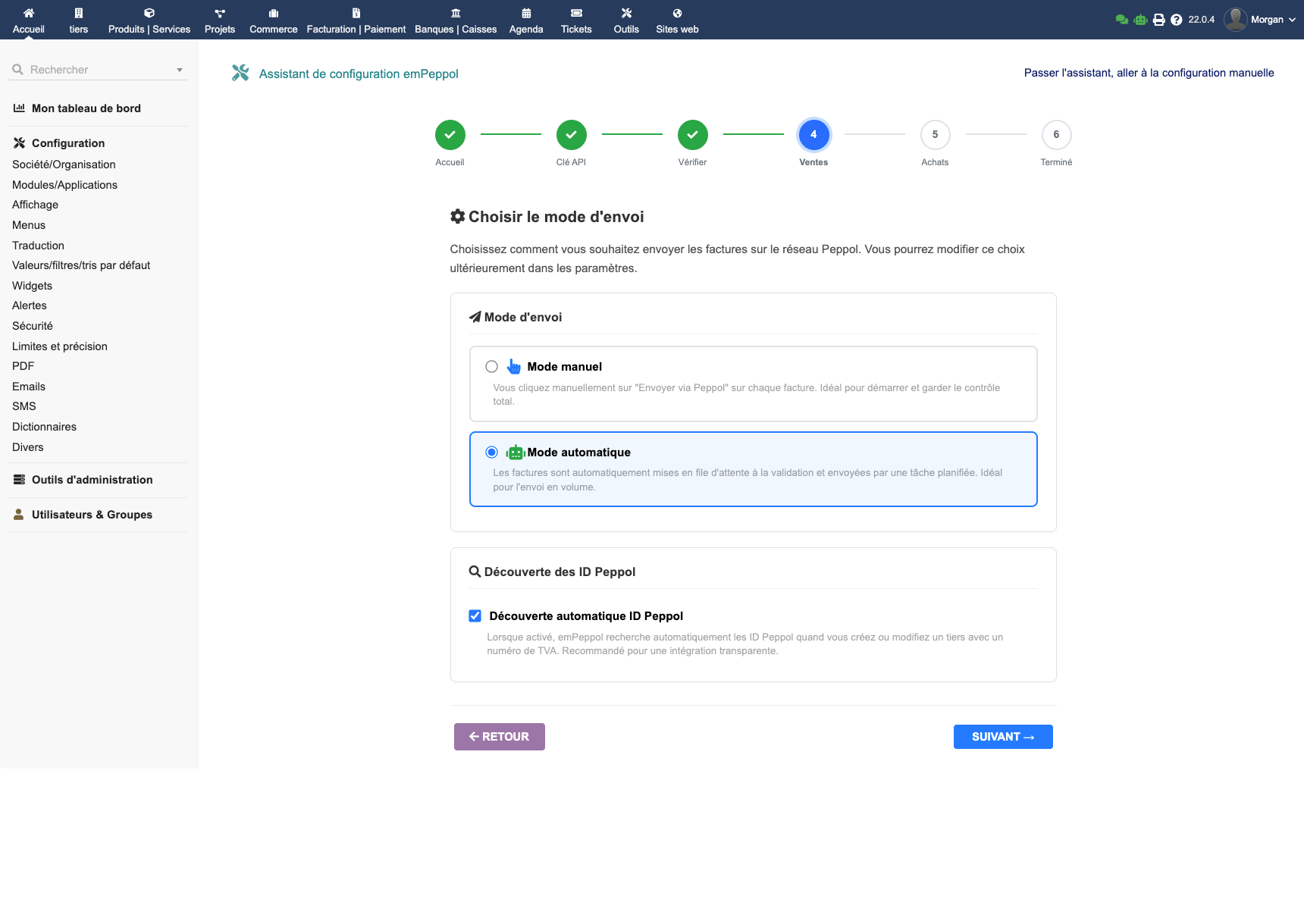This screenshot has width=1304, height=924.
Task: Open Outils d'administration in the sidebar
Action: (x=92, y=480)
